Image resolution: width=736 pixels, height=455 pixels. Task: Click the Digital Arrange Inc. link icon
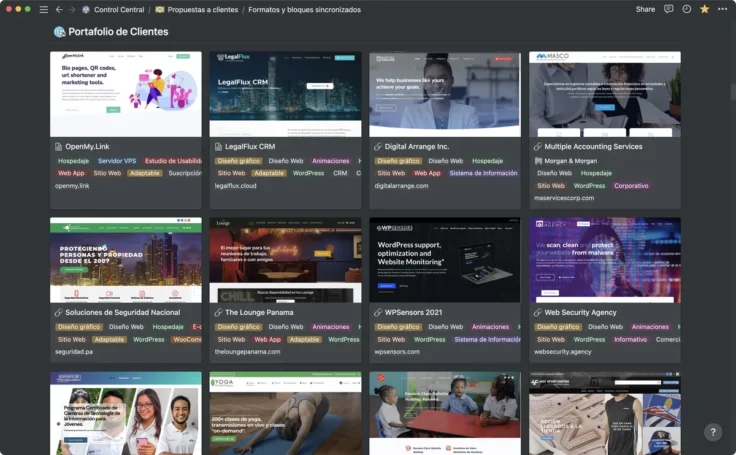coord(378,146)
